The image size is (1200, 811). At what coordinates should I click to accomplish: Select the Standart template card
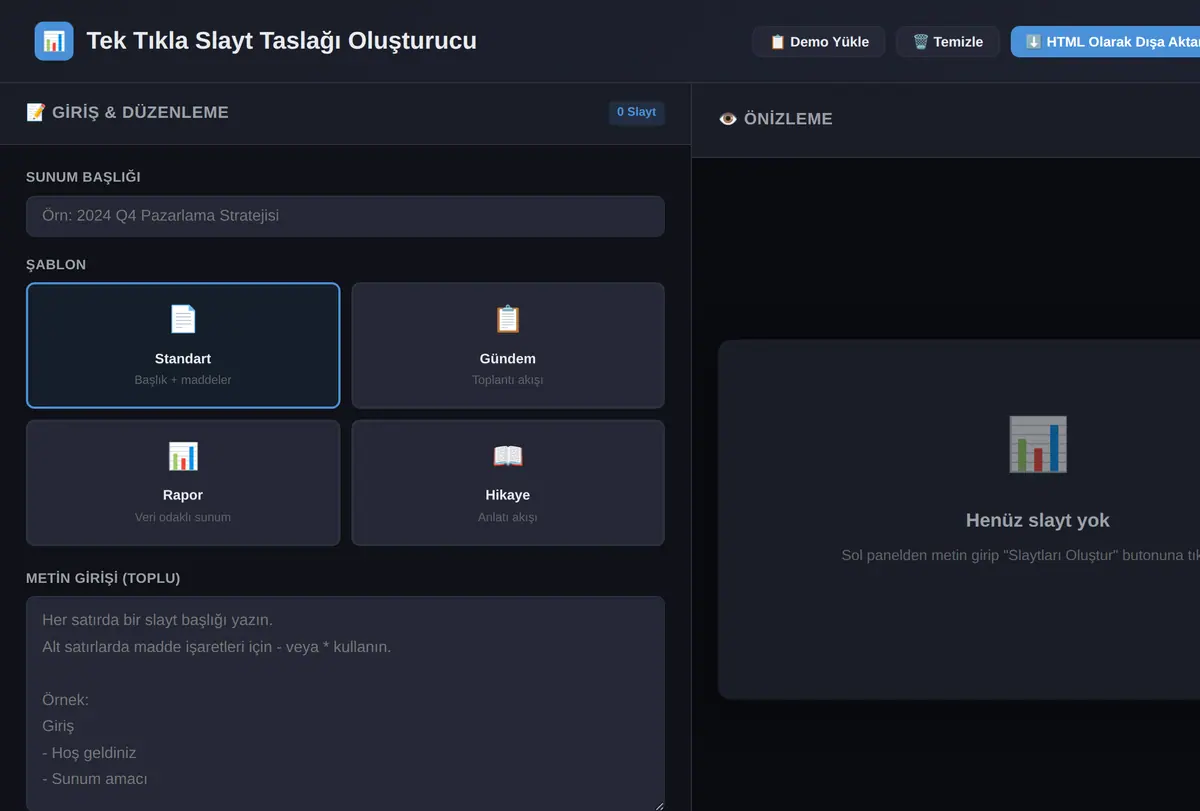point(183,345)
